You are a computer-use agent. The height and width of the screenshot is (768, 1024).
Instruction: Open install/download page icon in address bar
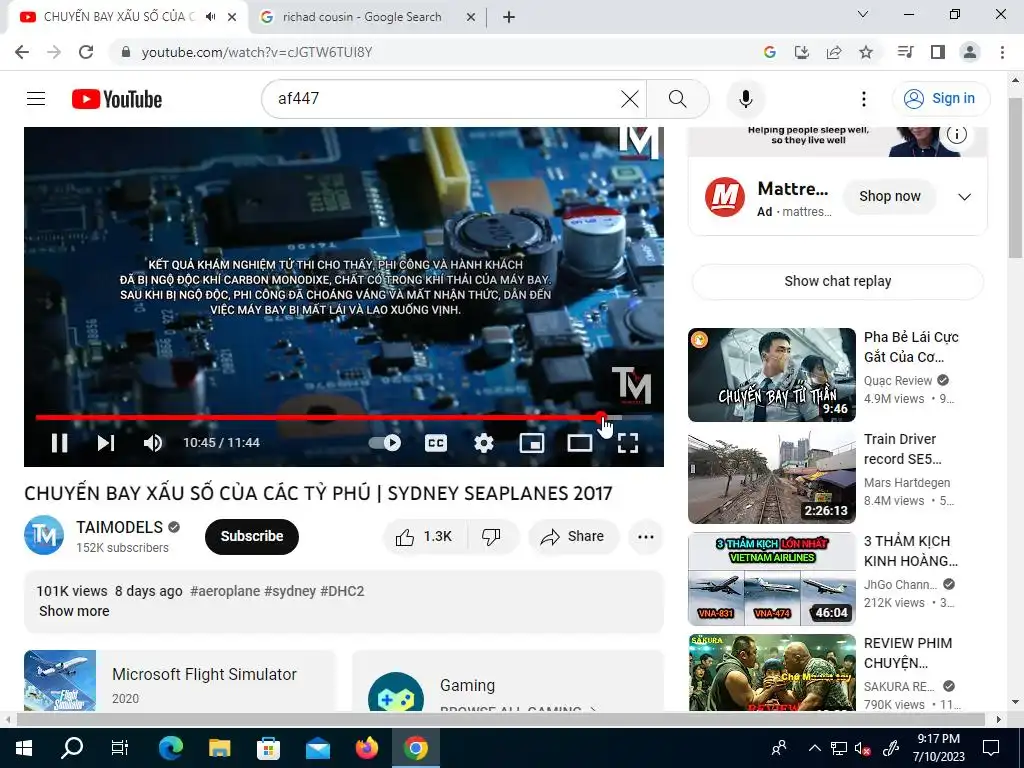(x=801, y=52)
